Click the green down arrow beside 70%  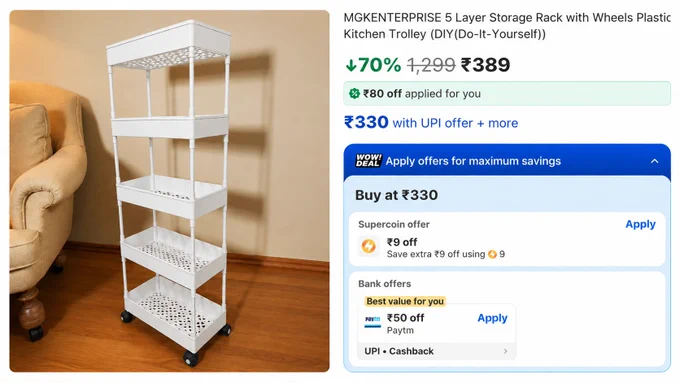tap(351, 65)
